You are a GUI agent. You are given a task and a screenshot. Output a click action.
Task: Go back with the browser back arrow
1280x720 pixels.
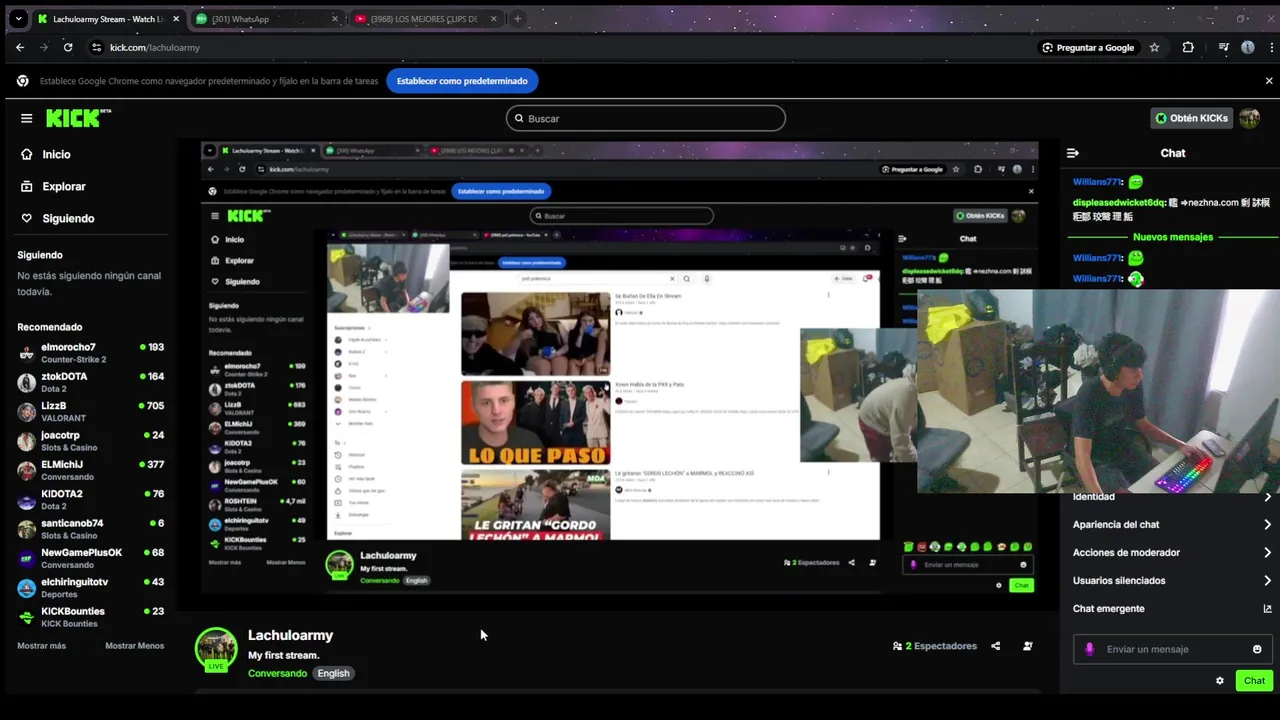[20, 47]
